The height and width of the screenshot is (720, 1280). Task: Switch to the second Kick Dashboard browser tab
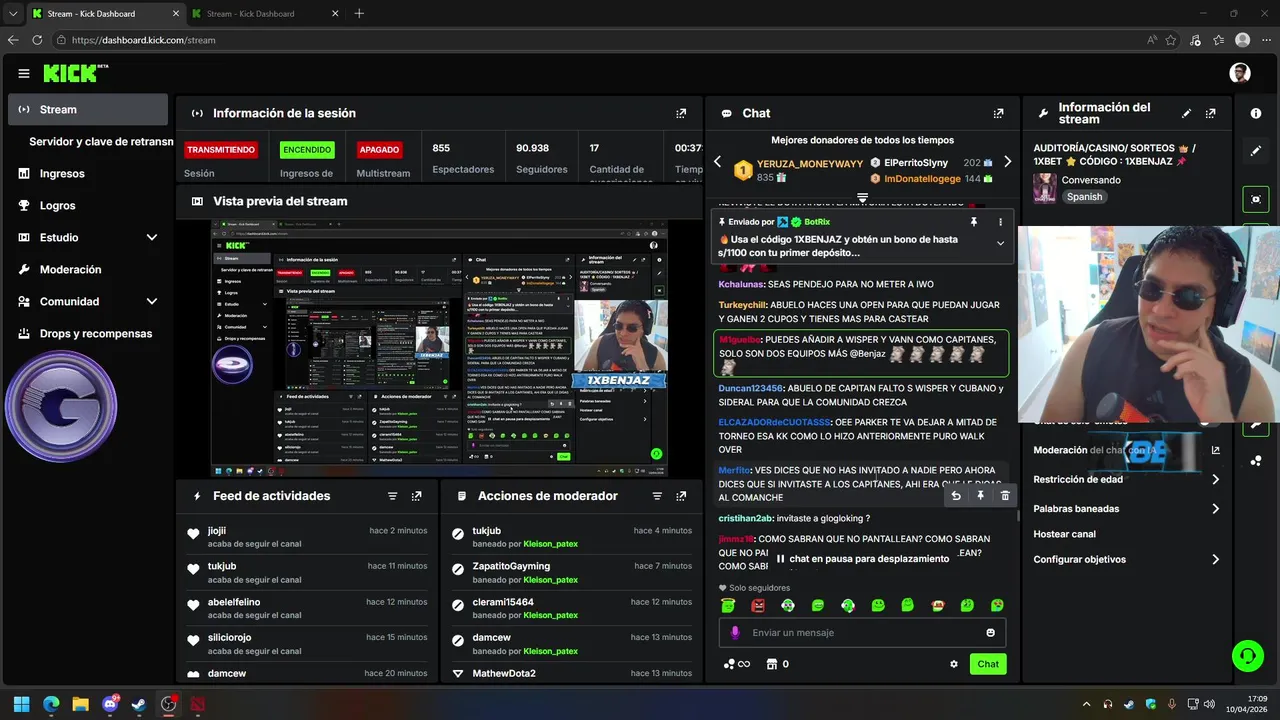(x=264, y=13)
